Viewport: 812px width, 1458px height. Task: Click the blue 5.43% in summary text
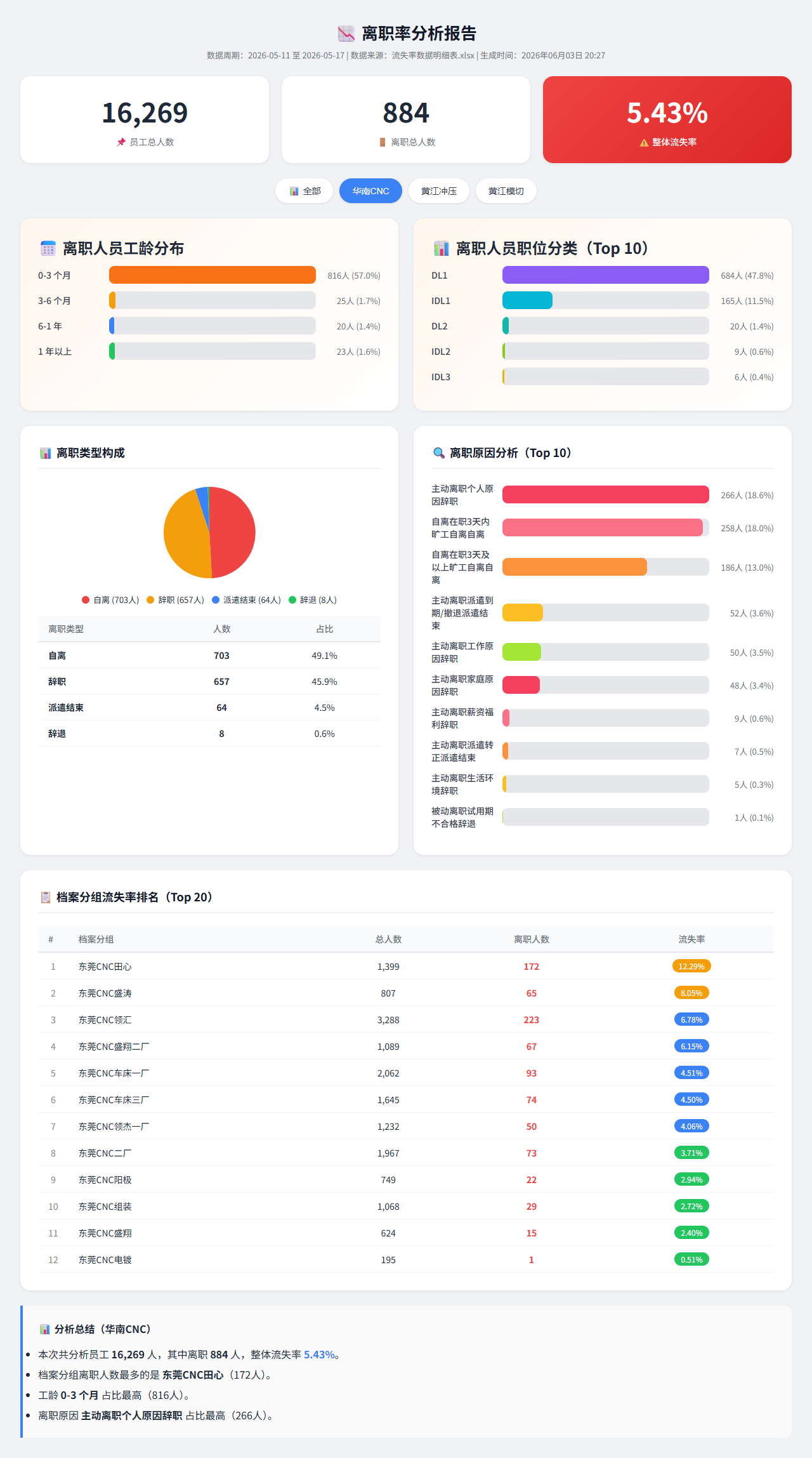click(319, 1355)
